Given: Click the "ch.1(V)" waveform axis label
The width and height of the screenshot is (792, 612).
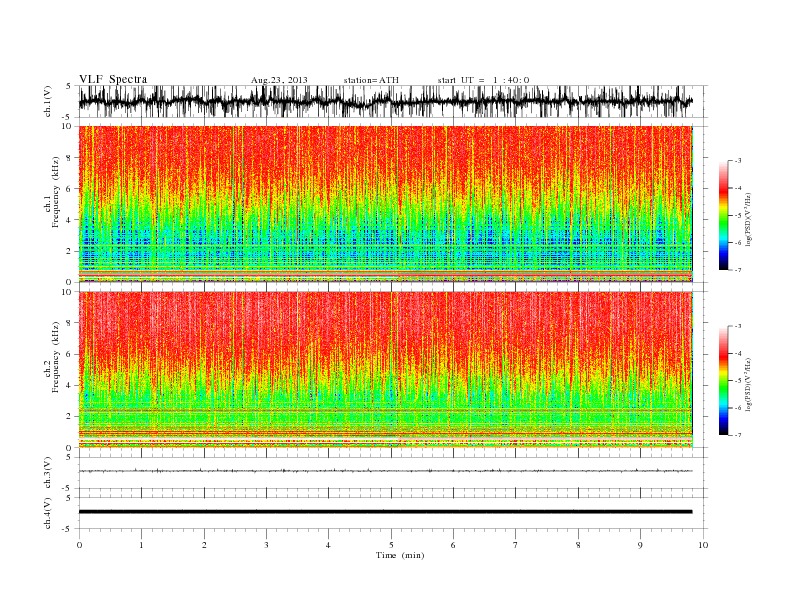Looking at the screenshot, I should [47, 101].
